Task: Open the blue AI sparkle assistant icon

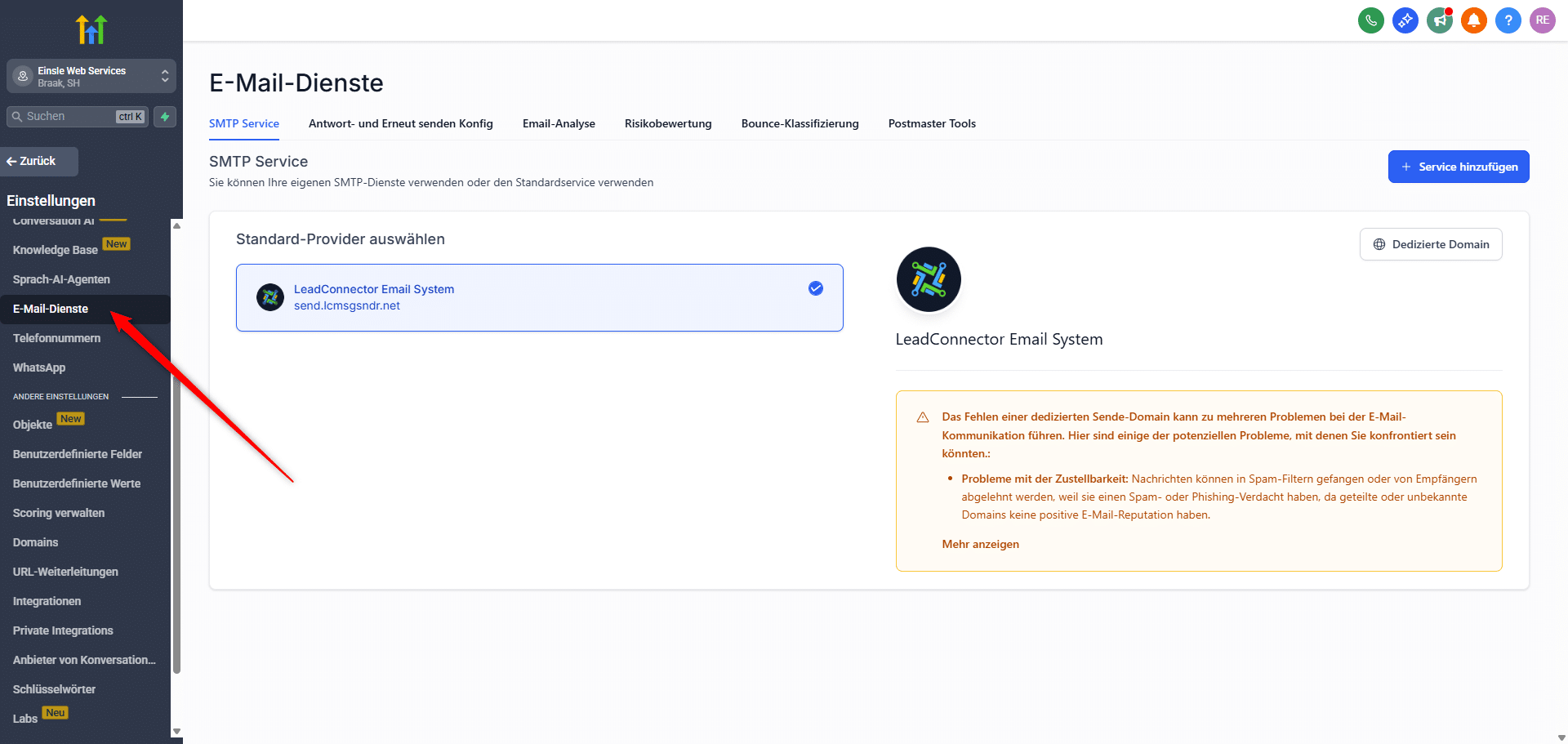Action: [1405, 20]
